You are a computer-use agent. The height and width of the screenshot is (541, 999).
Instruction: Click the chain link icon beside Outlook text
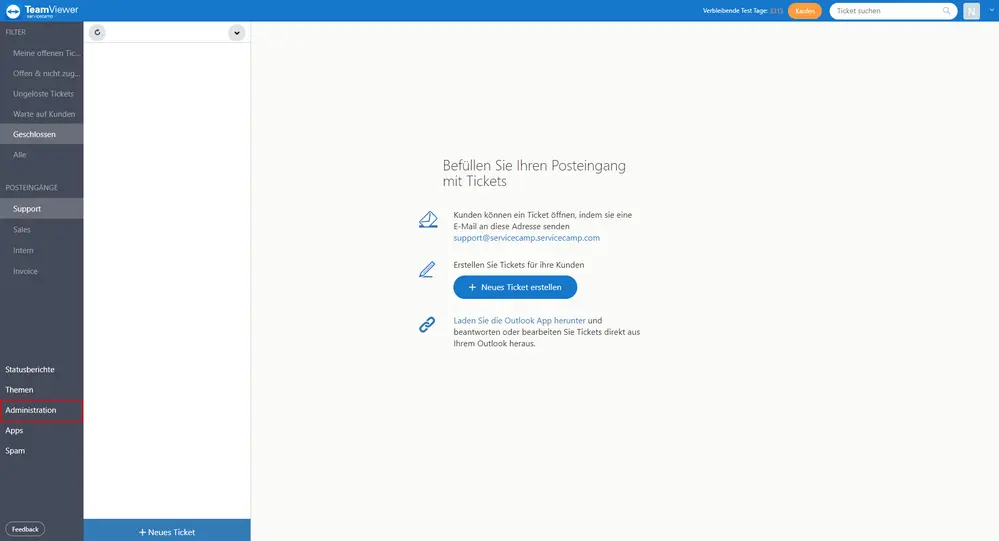point(427,325)
